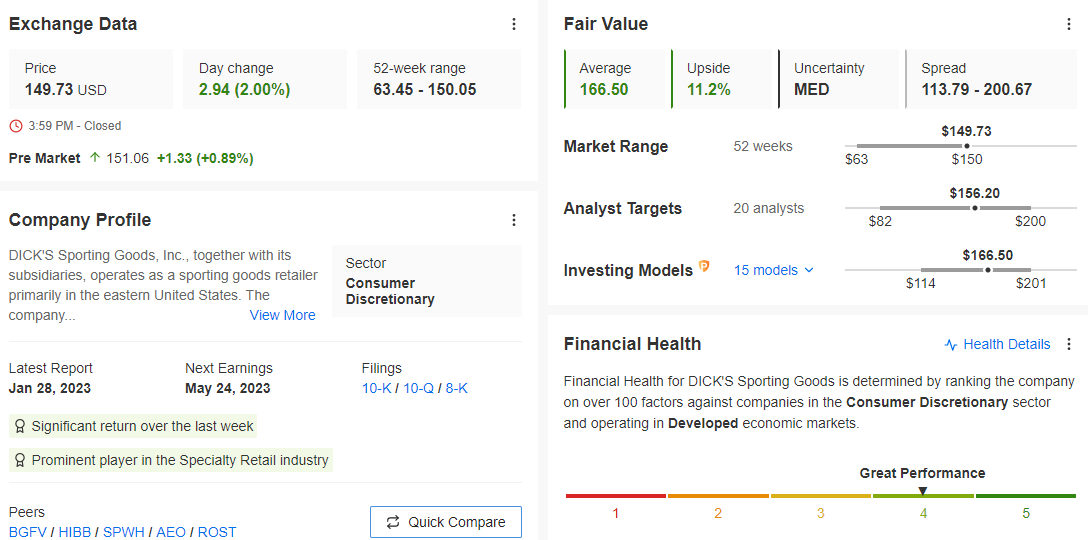
Task: Click View More in company description
Action: click(282, 316)
